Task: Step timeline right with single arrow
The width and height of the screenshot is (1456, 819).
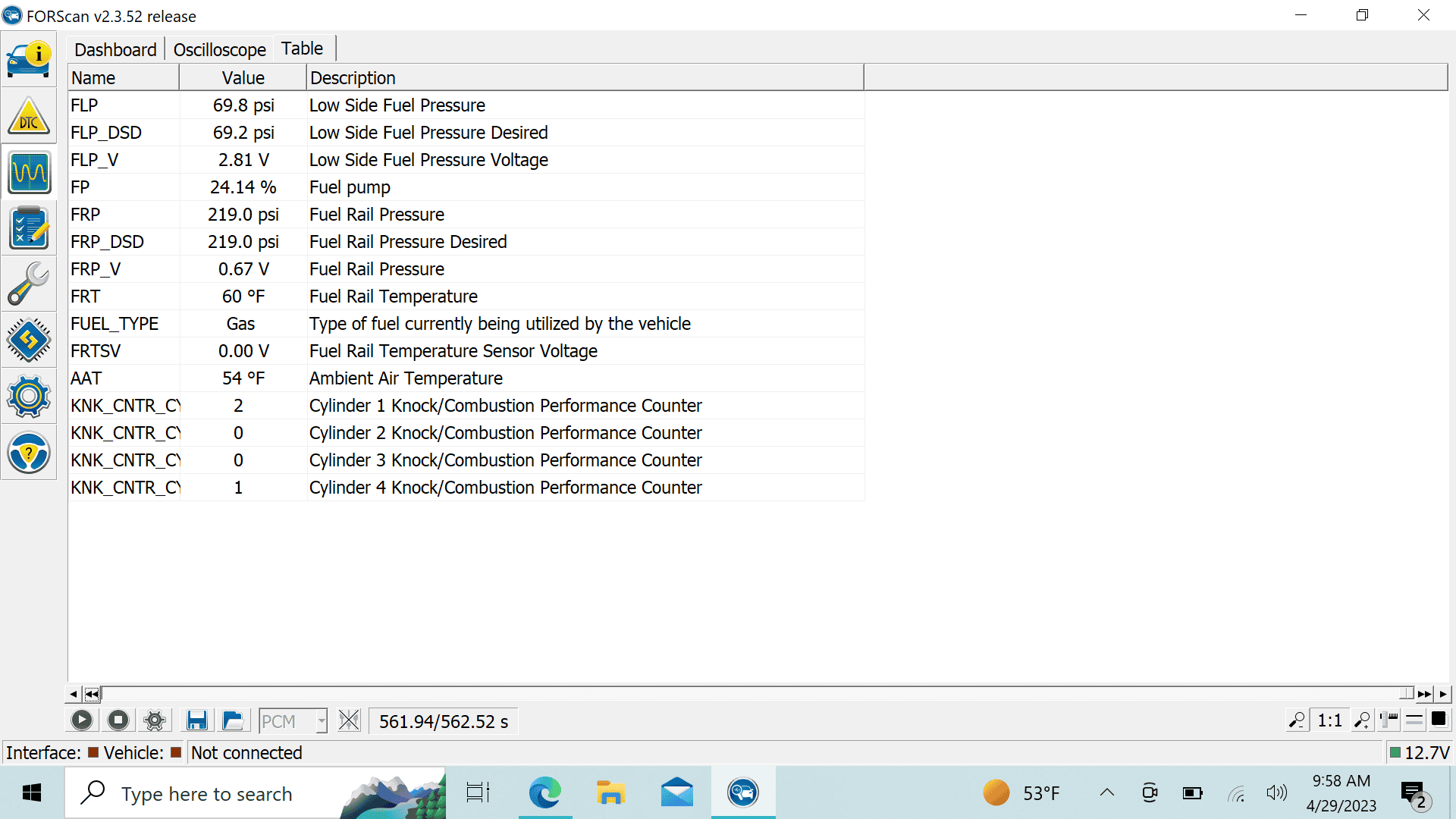Action: (1443, 694)
